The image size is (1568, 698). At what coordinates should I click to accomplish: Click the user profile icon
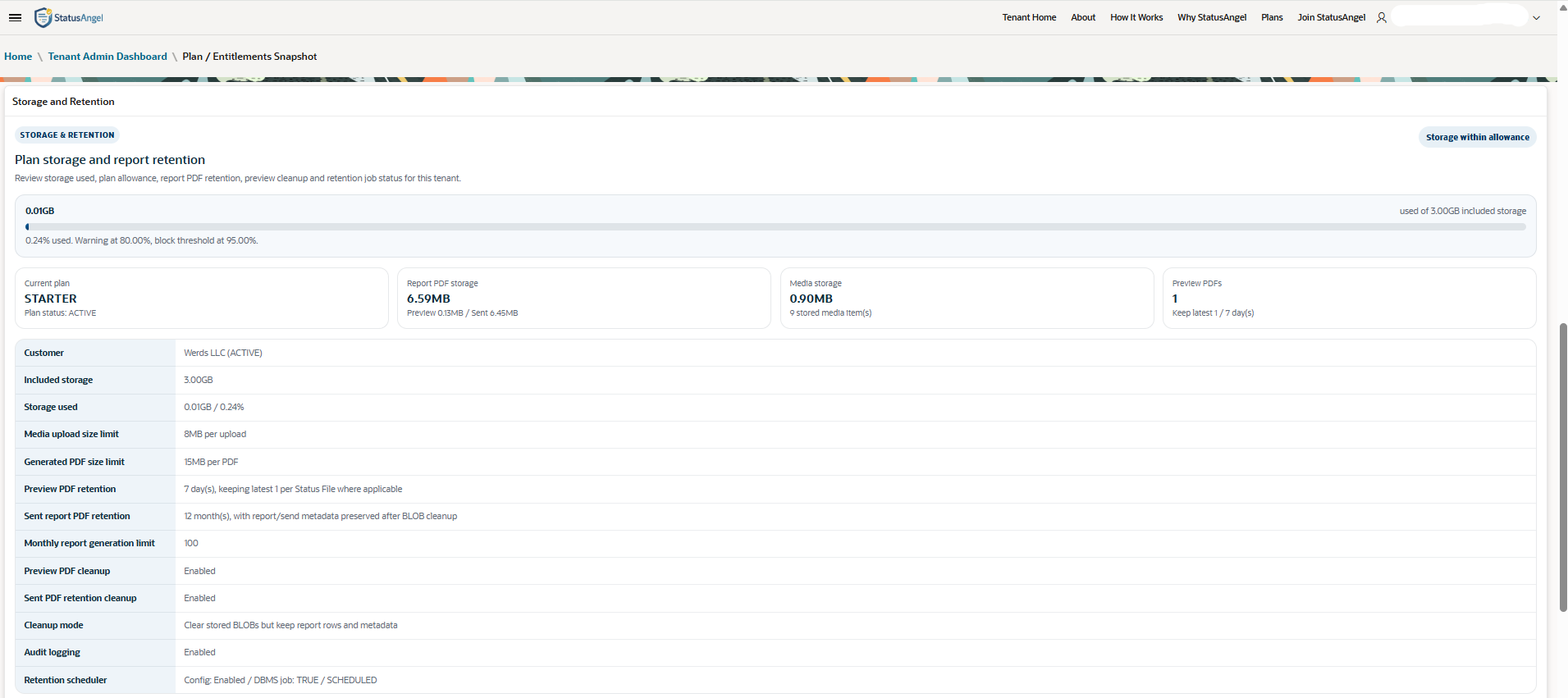click(x=1382, y=17)
